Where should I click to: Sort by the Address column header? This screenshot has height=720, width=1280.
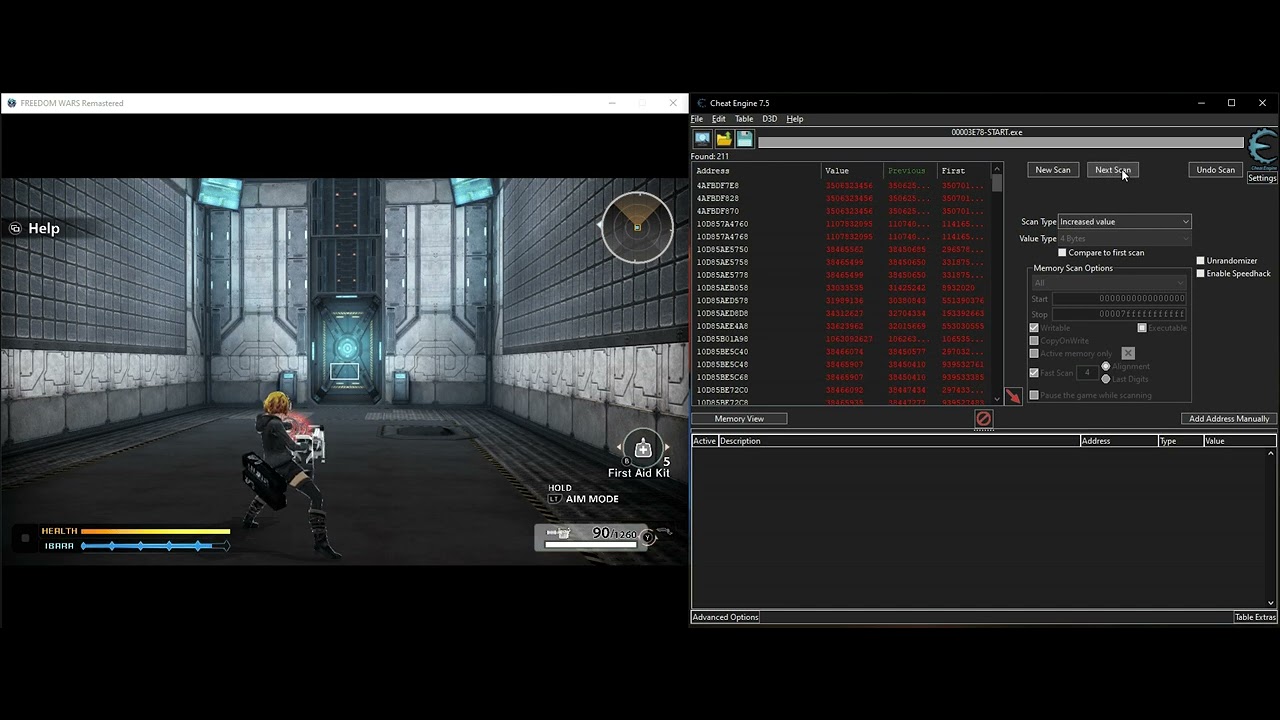click(756, 171)
